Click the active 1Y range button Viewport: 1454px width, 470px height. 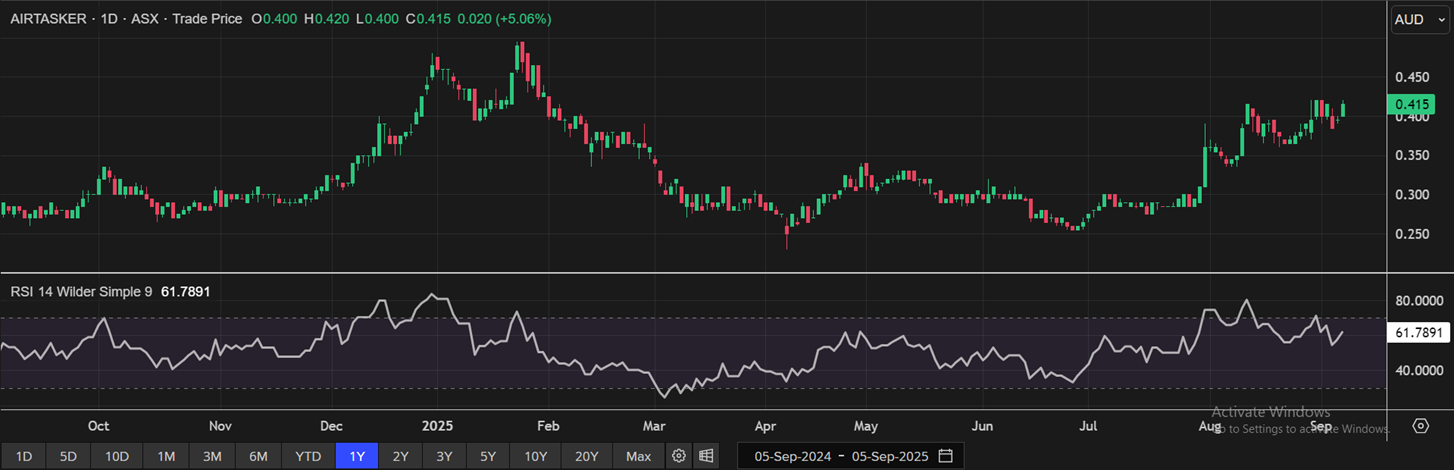358,456
